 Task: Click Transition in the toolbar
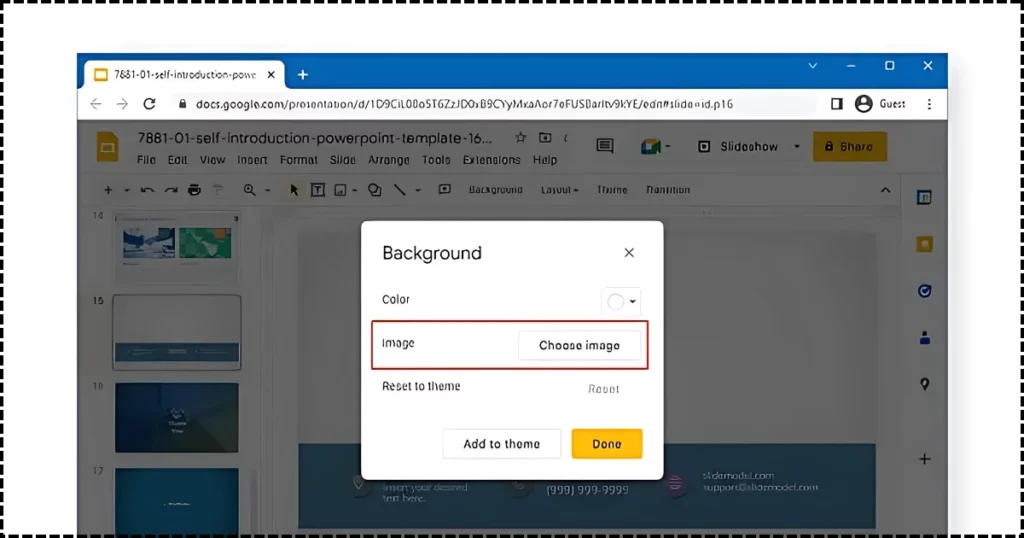pyautogui.click(x=668, y=190)
